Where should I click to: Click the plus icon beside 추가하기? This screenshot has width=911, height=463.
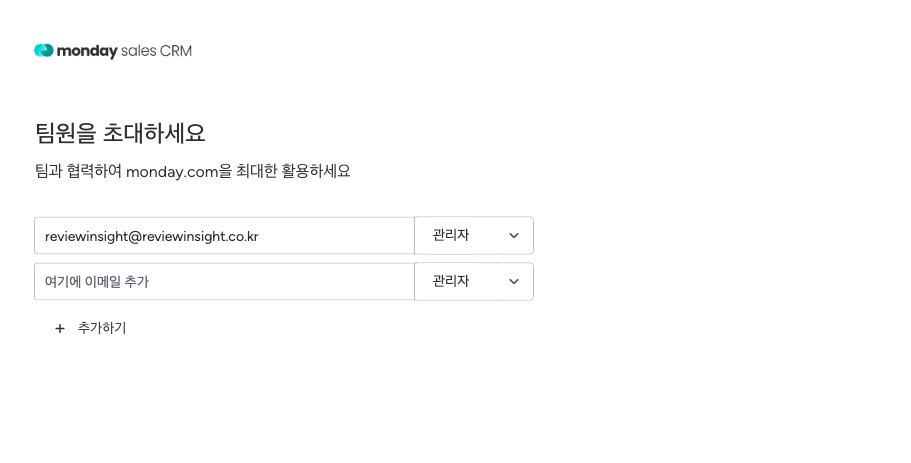(60, 328)
